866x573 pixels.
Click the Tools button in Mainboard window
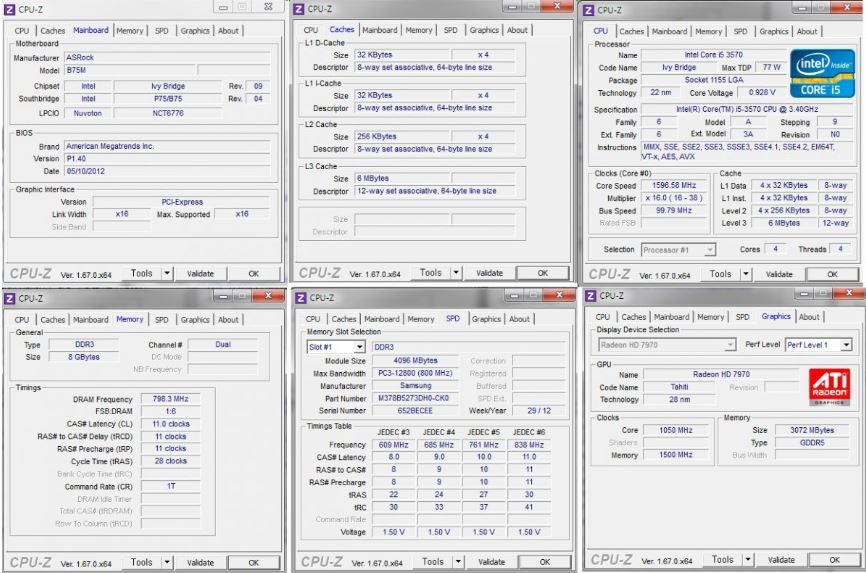click(x=140, y=274)
